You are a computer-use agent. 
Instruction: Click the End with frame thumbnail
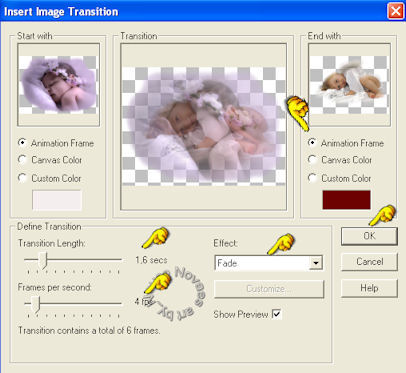349,85
